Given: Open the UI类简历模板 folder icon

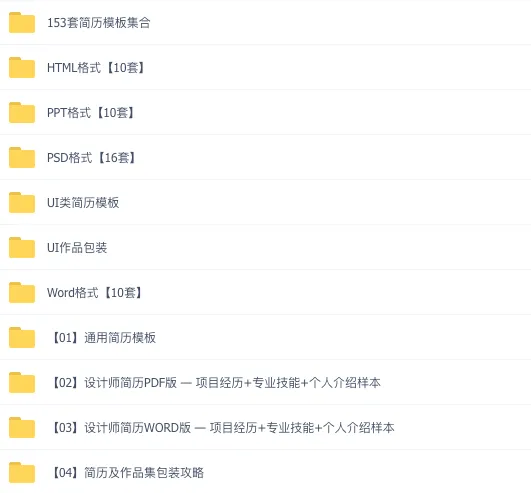Looking at the screenshot, I should [22, 202].
